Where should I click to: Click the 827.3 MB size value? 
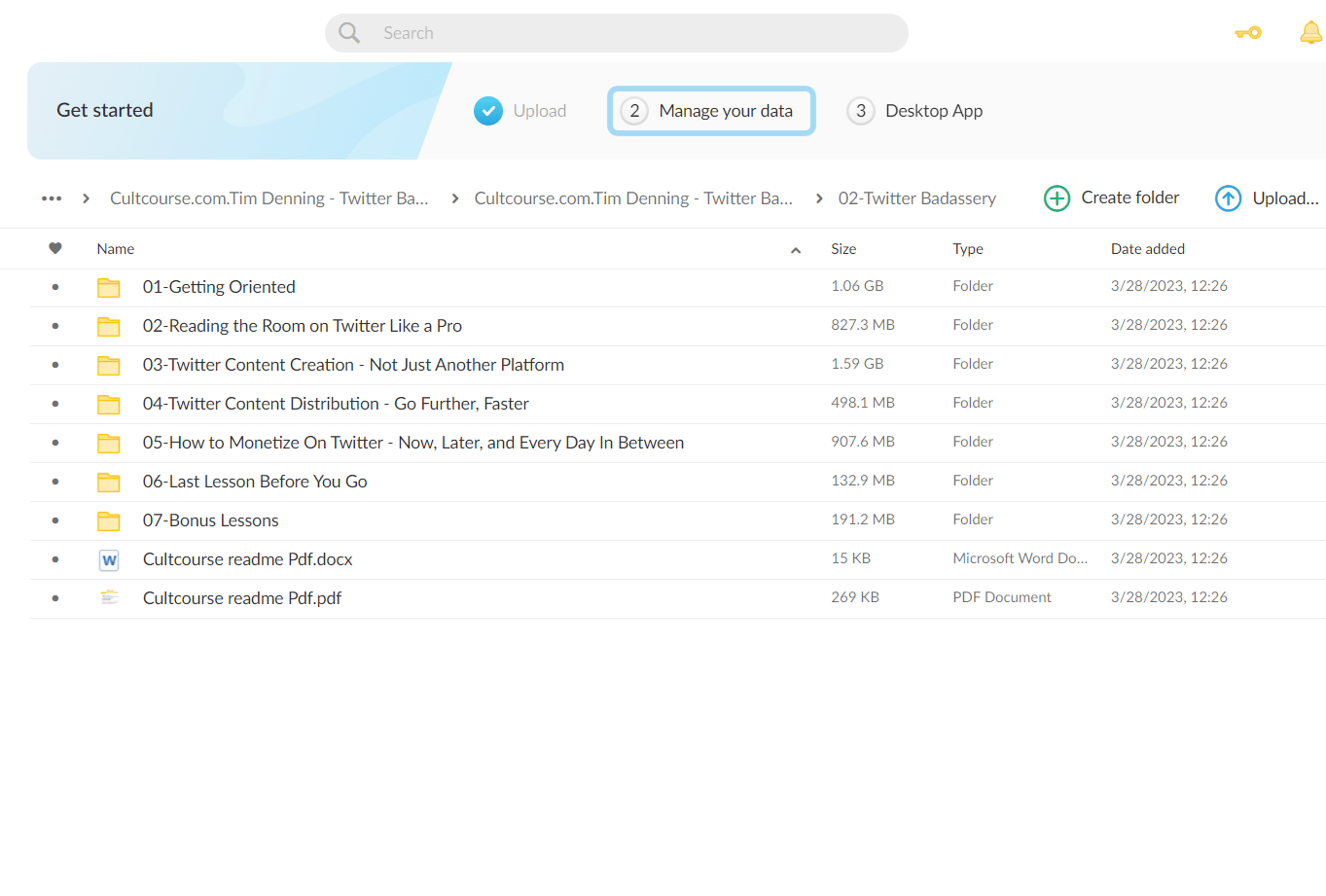(x=863, y=325)
